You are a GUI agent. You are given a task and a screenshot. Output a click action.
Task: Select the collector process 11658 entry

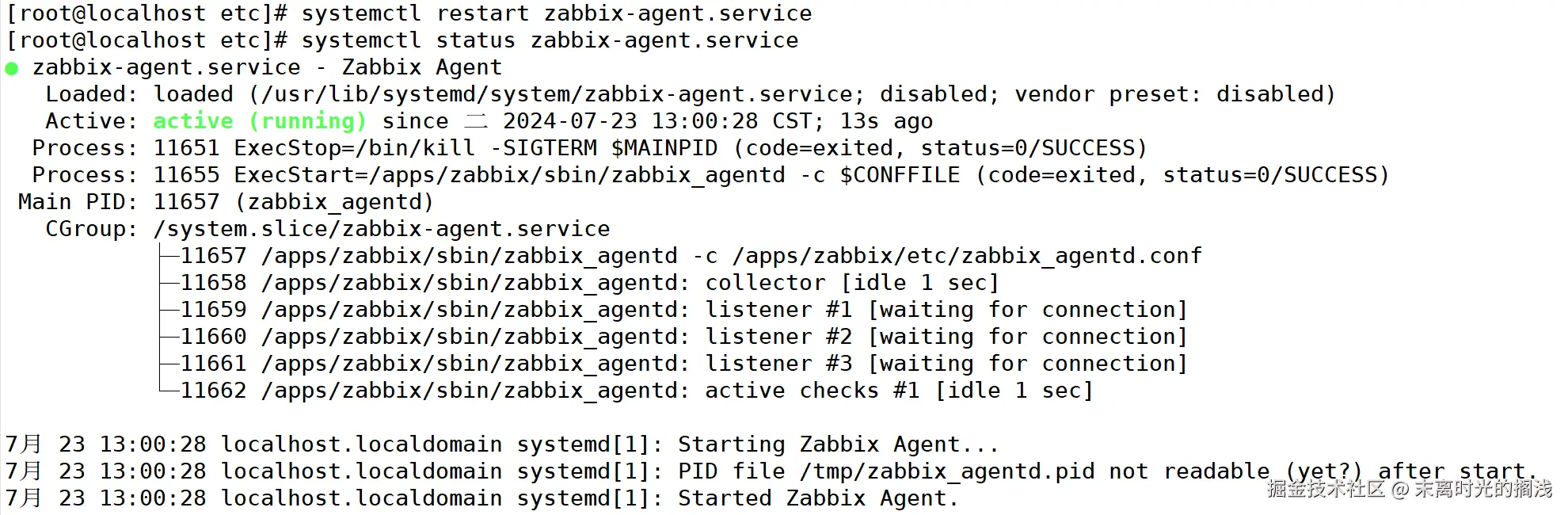point(589,283)
